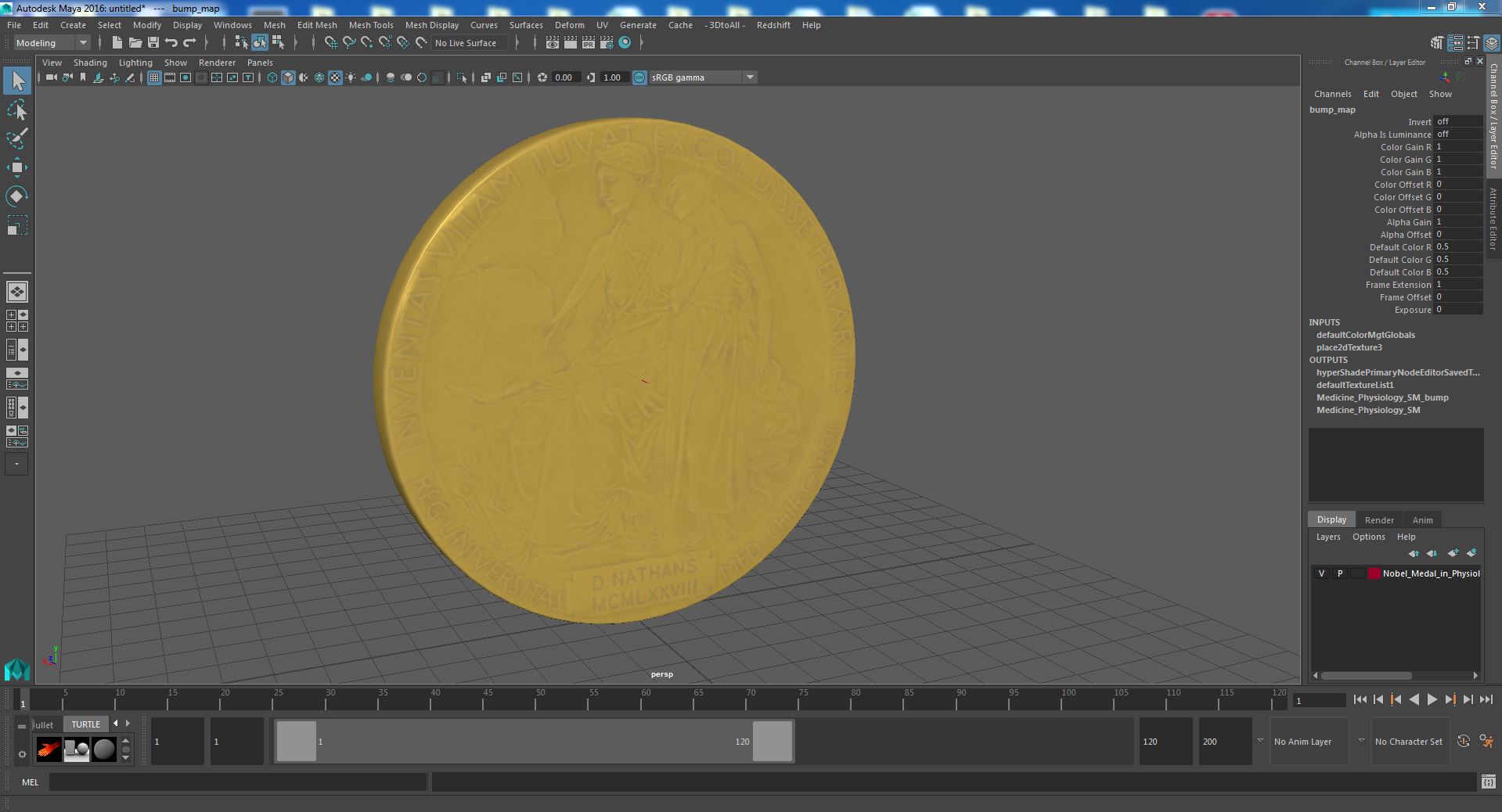Viewport: 1502px width, 812px height.
Task: Show the Modeling Toolkit panel
Action: (x=1436, y=43)
